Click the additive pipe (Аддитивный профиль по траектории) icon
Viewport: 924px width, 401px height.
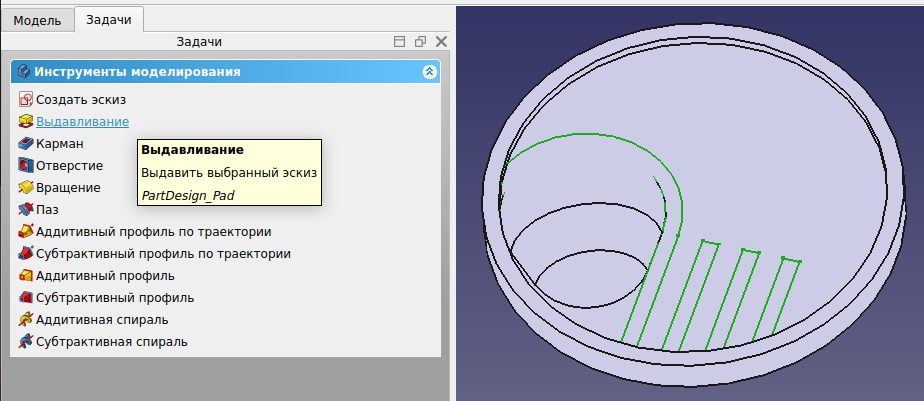tap(25, 232)
